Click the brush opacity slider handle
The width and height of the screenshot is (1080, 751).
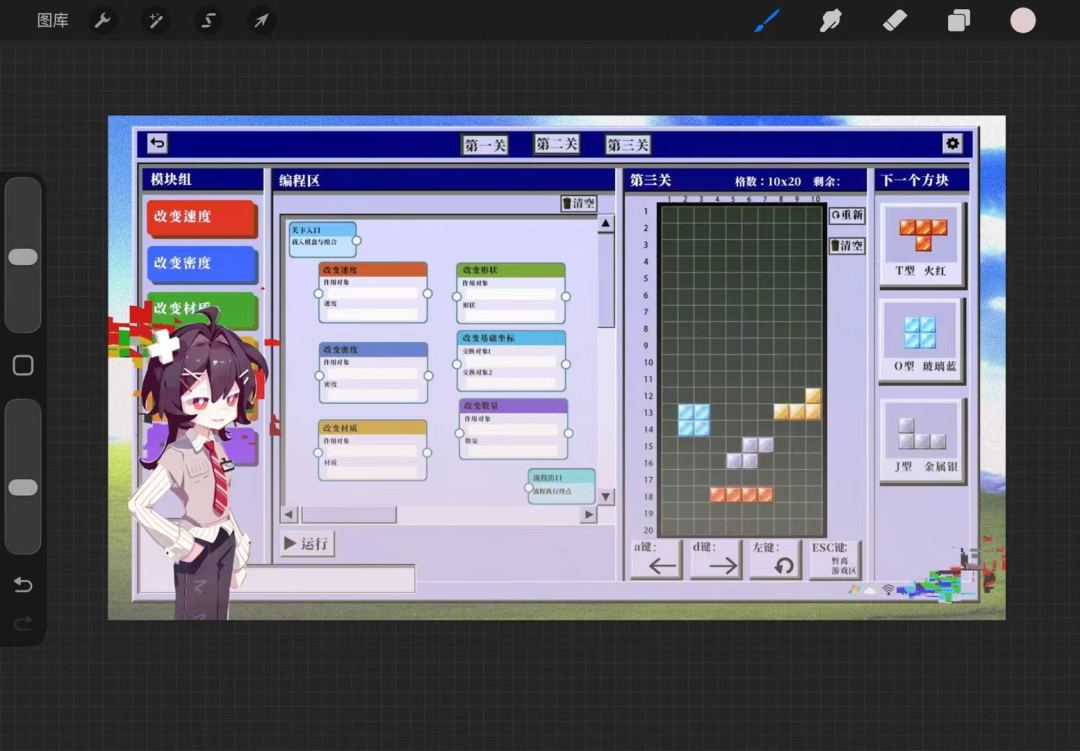coord(23,487)
